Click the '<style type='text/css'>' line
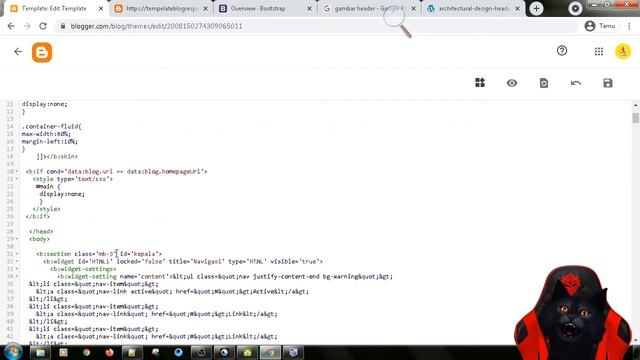Viewport: 640px width, 360px height. [73, 179]
